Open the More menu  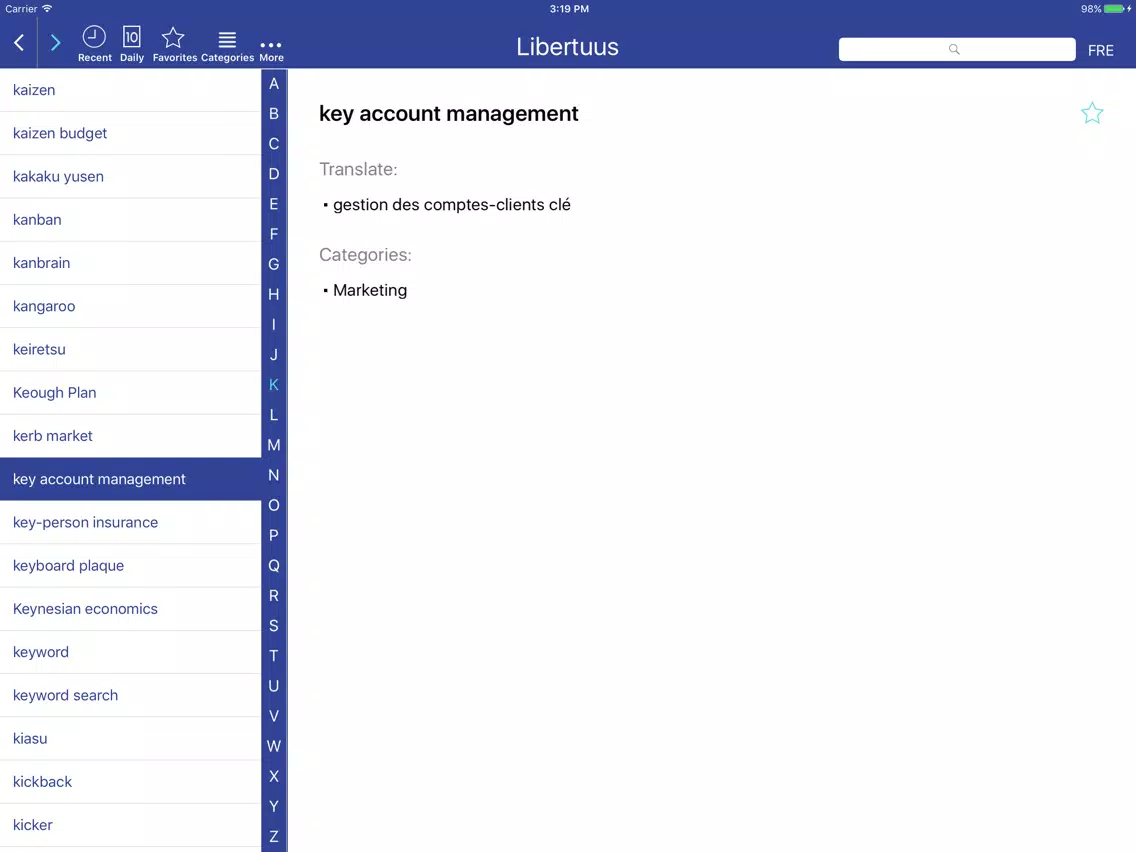(271, 51)
